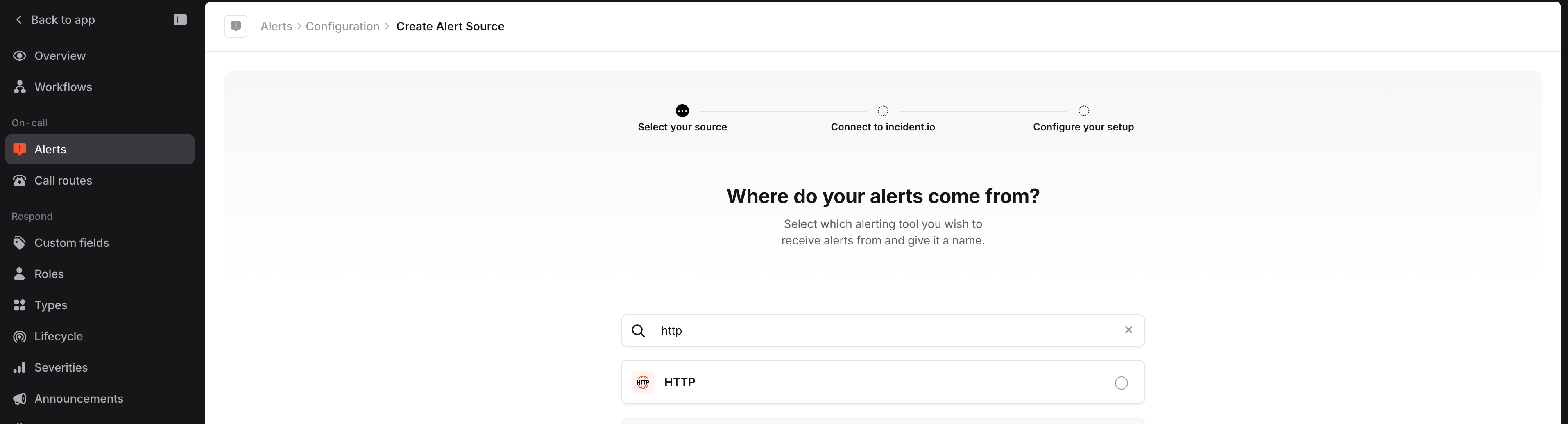Viewport: 1568px width, 424px height.
Task: Open Call routes via the phone icon
Action: tap(20, 180)
